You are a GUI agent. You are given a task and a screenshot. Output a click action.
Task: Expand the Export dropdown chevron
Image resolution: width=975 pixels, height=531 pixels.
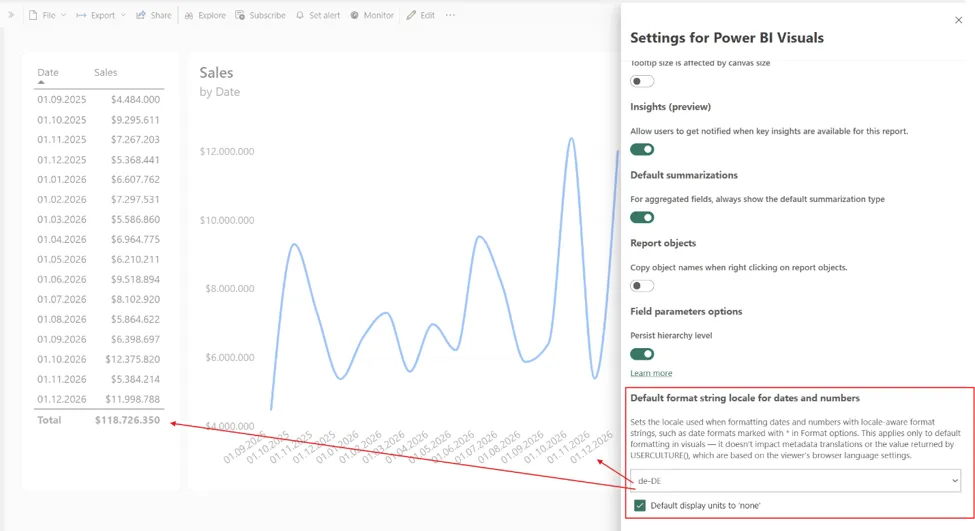click(x=123, y=15)
